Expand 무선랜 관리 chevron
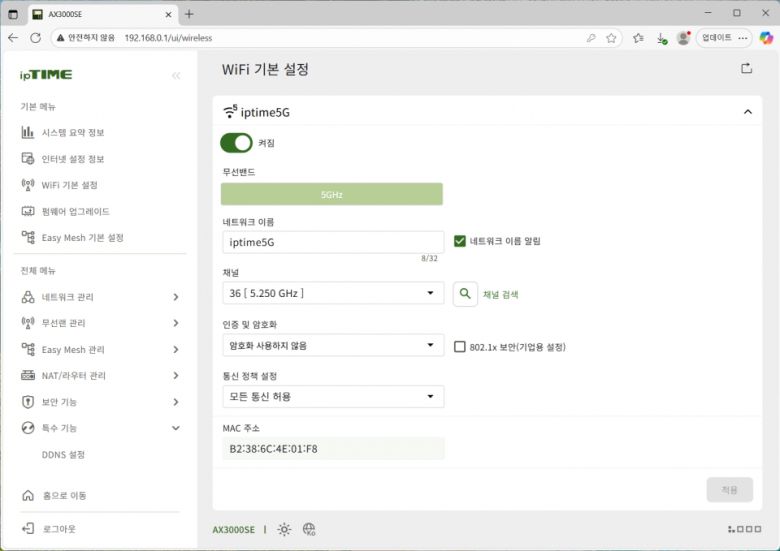The height and width of the screenshot is (551, 780). click(176, 323)
